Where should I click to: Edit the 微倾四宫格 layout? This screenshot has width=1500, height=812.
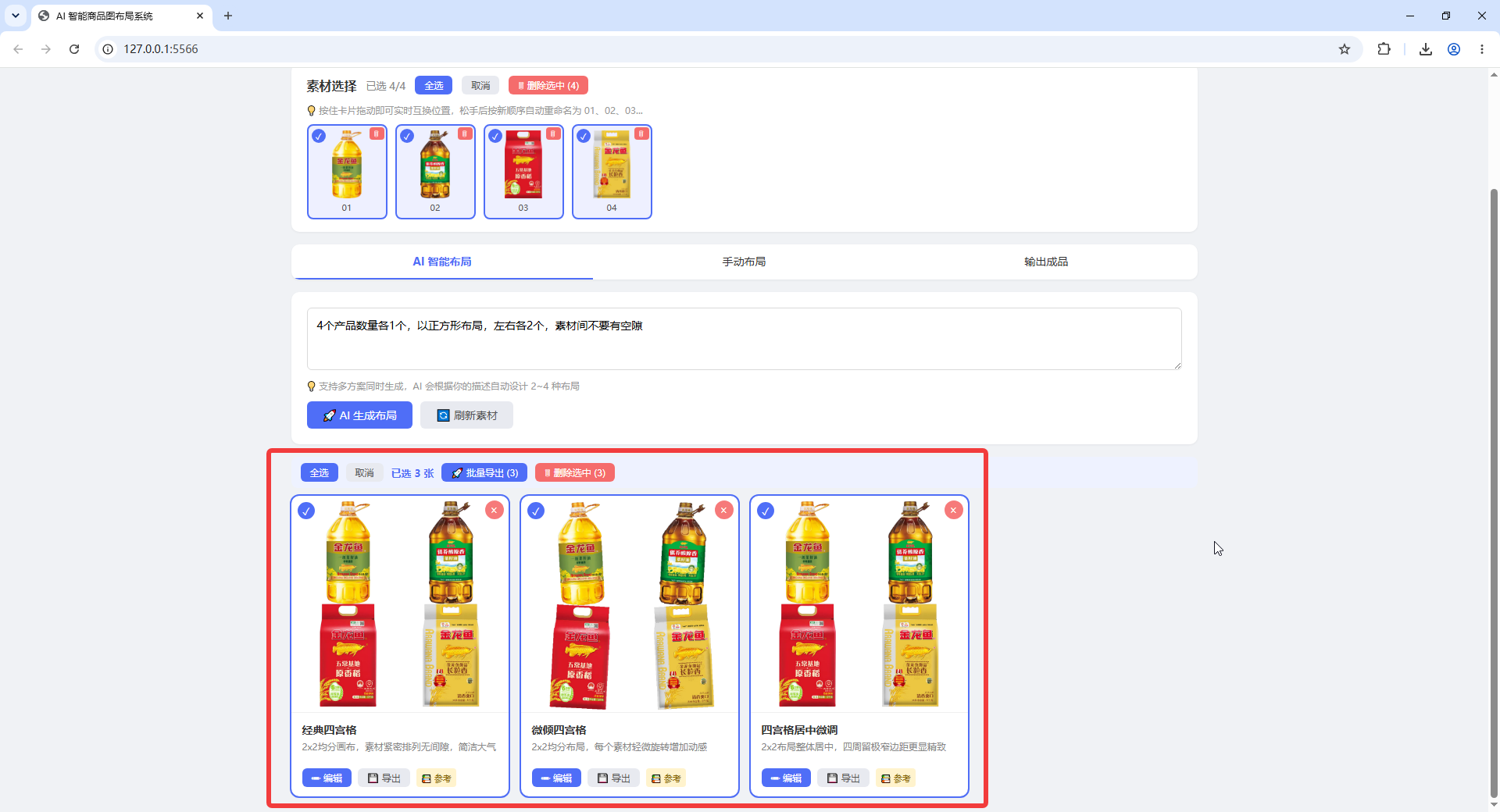556,778
